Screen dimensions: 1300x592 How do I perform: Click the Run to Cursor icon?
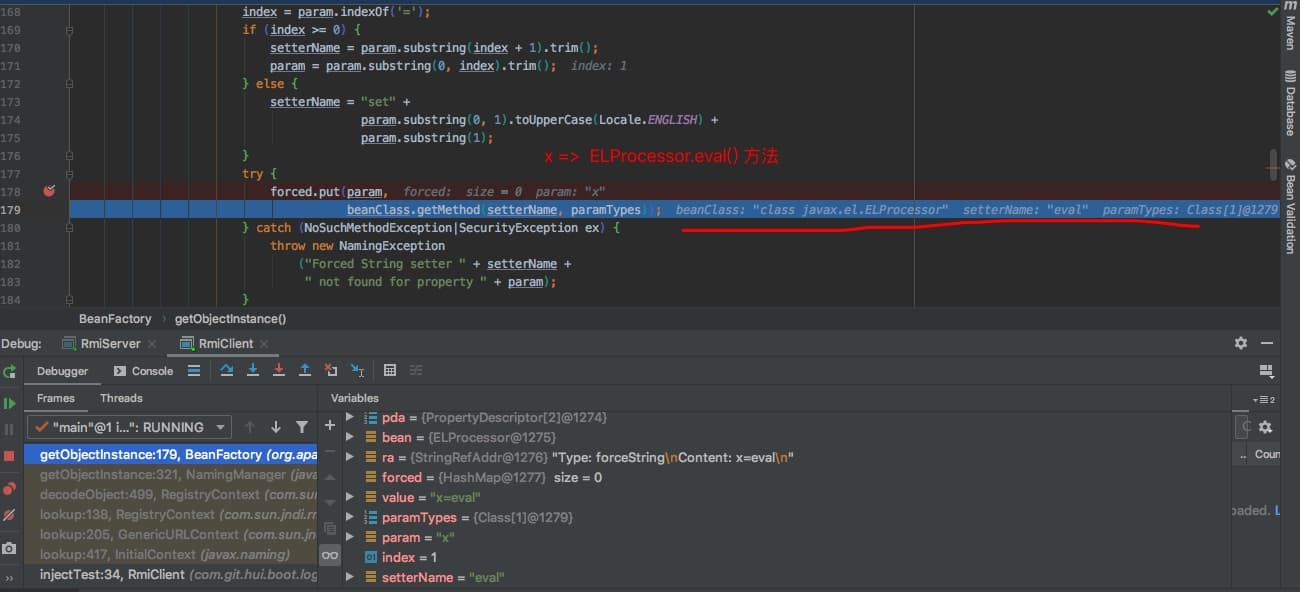357,371
